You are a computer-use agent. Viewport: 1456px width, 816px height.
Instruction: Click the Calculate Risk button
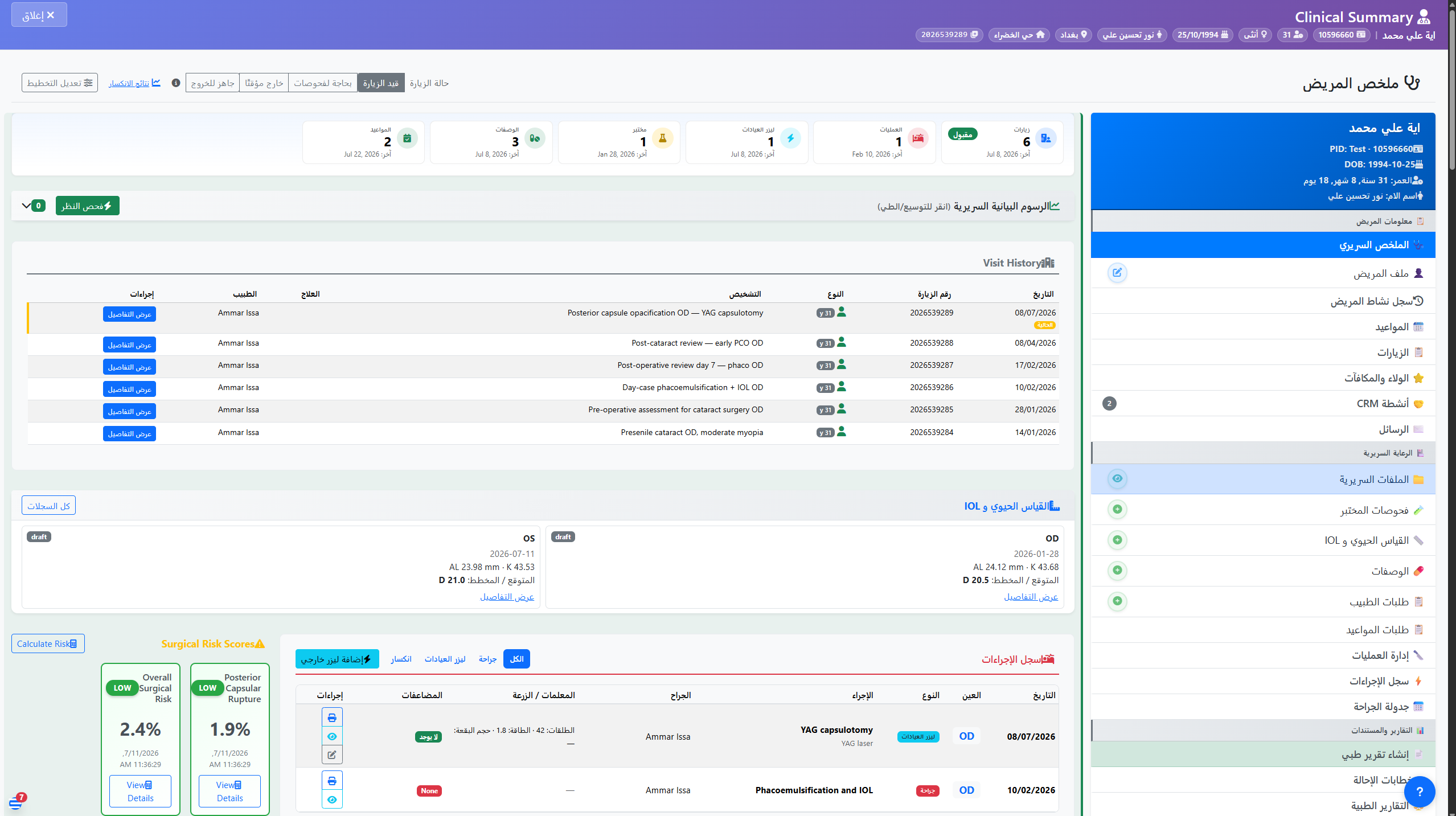coord(48,643)
